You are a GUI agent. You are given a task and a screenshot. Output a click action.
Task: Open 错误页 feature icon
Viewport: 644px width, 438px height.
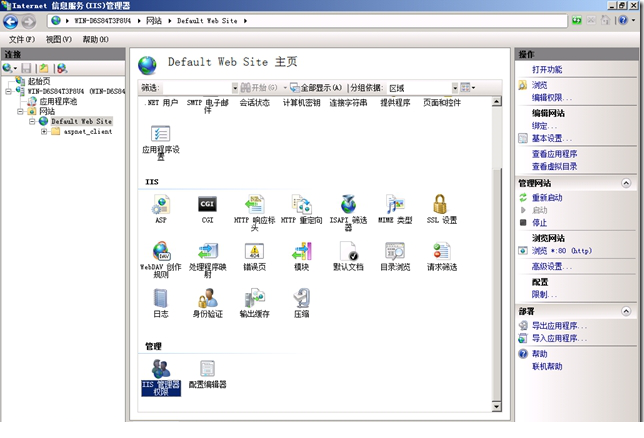[x=254, y=251]
